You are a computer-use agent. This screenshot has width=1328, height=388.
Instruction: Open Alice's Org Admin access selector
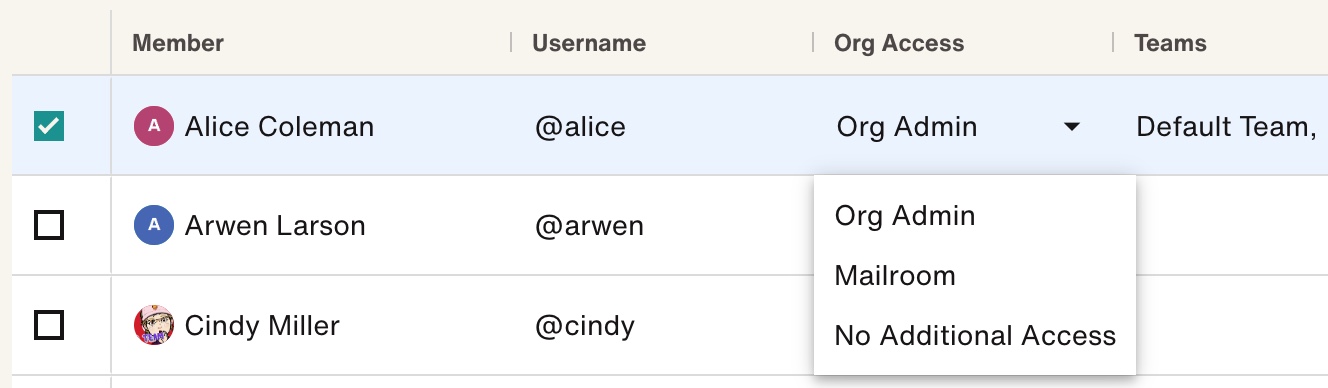point(960,127)
